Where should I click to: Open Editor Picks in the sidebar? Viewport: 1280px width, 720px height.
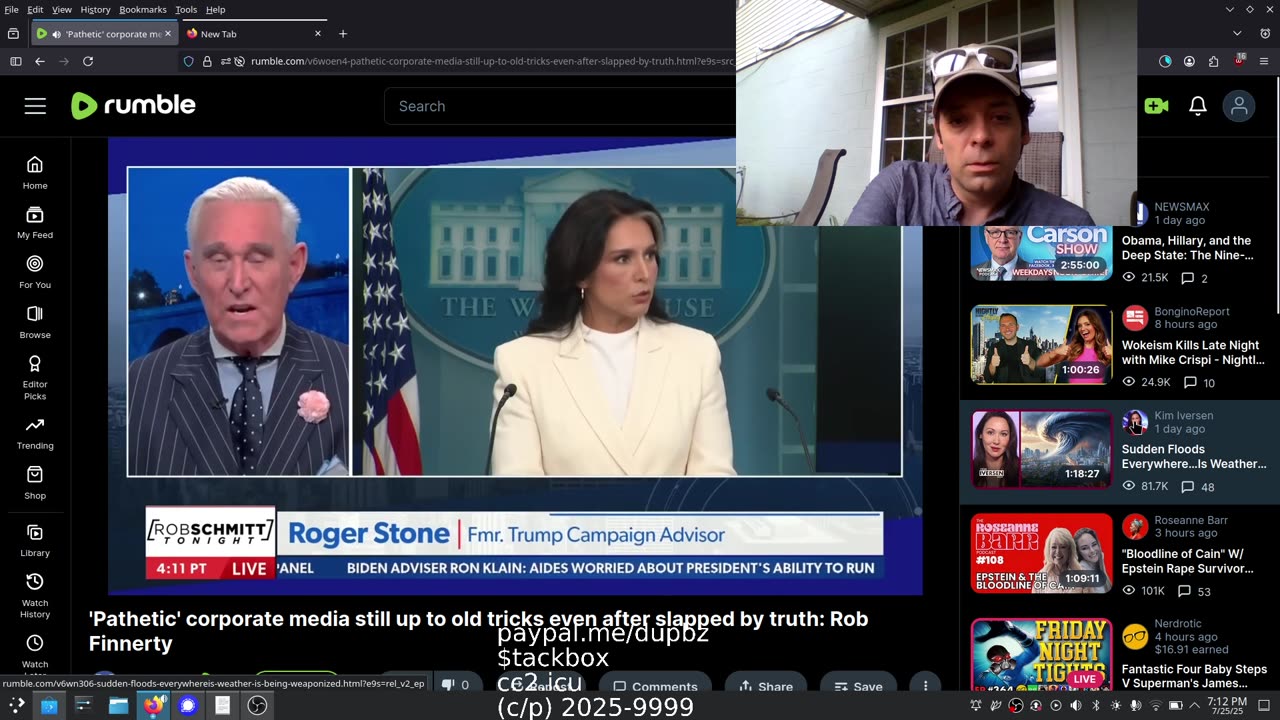[35, 377]
